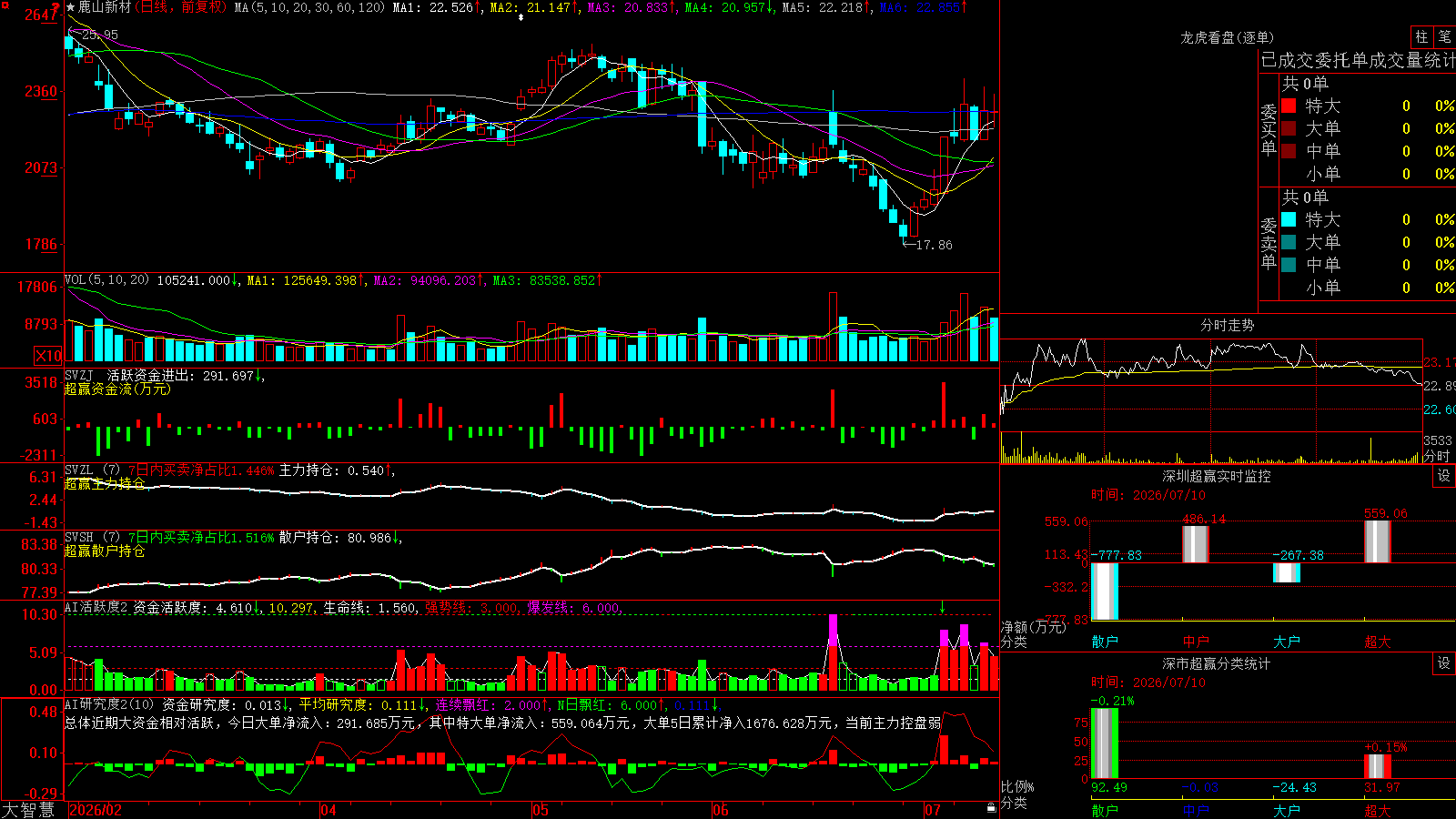Image resolution: width=1456 pixels, height=819 pixels.
Task: Click the 深圳超赢实时监控 panel title
Action: click(x=1217, y=476)
